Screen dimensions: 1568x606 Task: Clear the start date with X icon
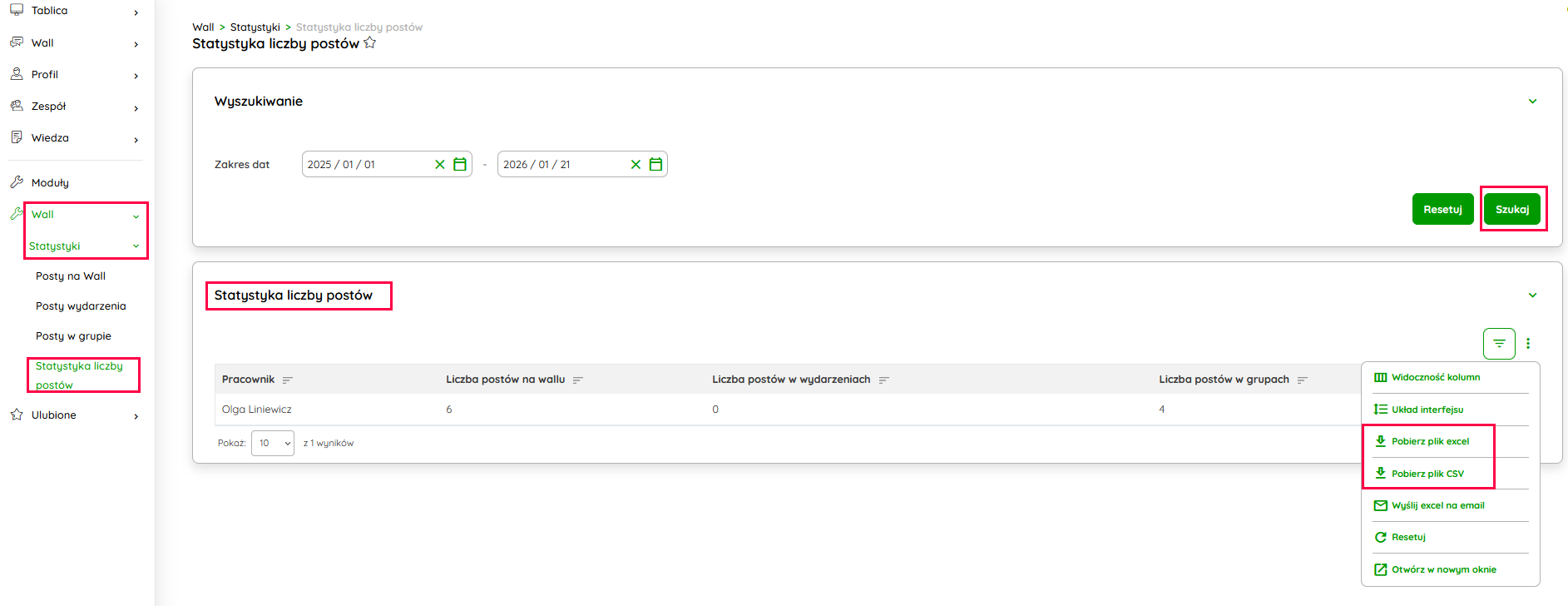click(440, 165)
